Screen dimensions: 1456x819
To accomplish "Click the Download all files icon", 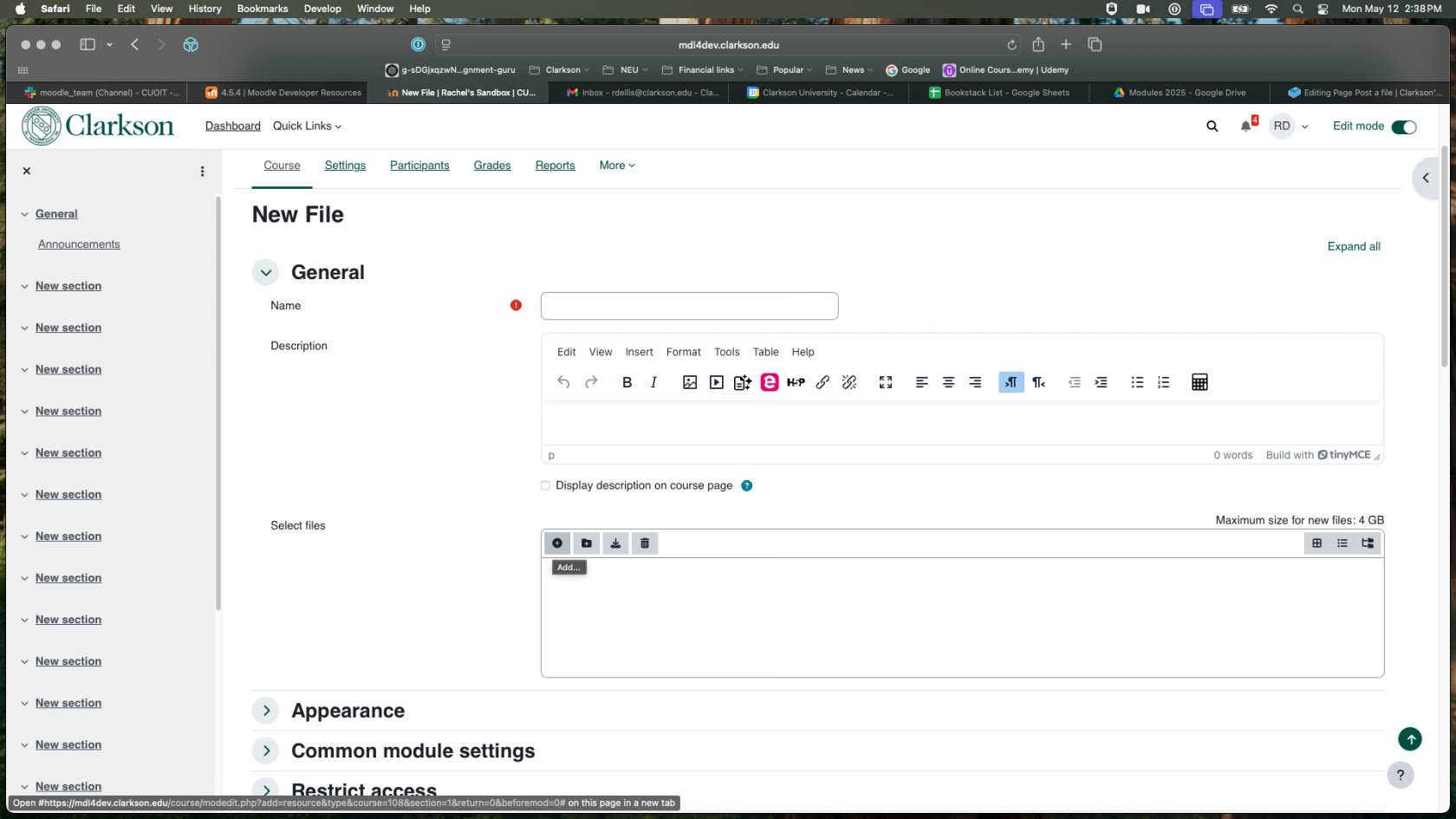I will tap(615, 543).
